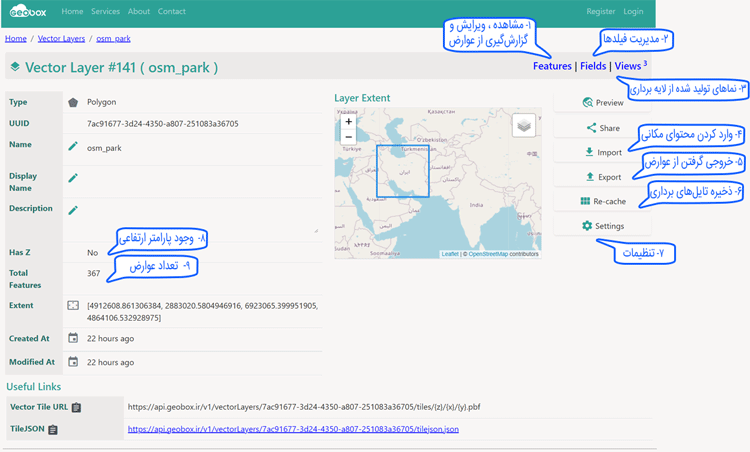Open the tilejson.json URL link
The height and width of the screenshot is (452, 750).
pyautogui.click(x=293, y=429)
